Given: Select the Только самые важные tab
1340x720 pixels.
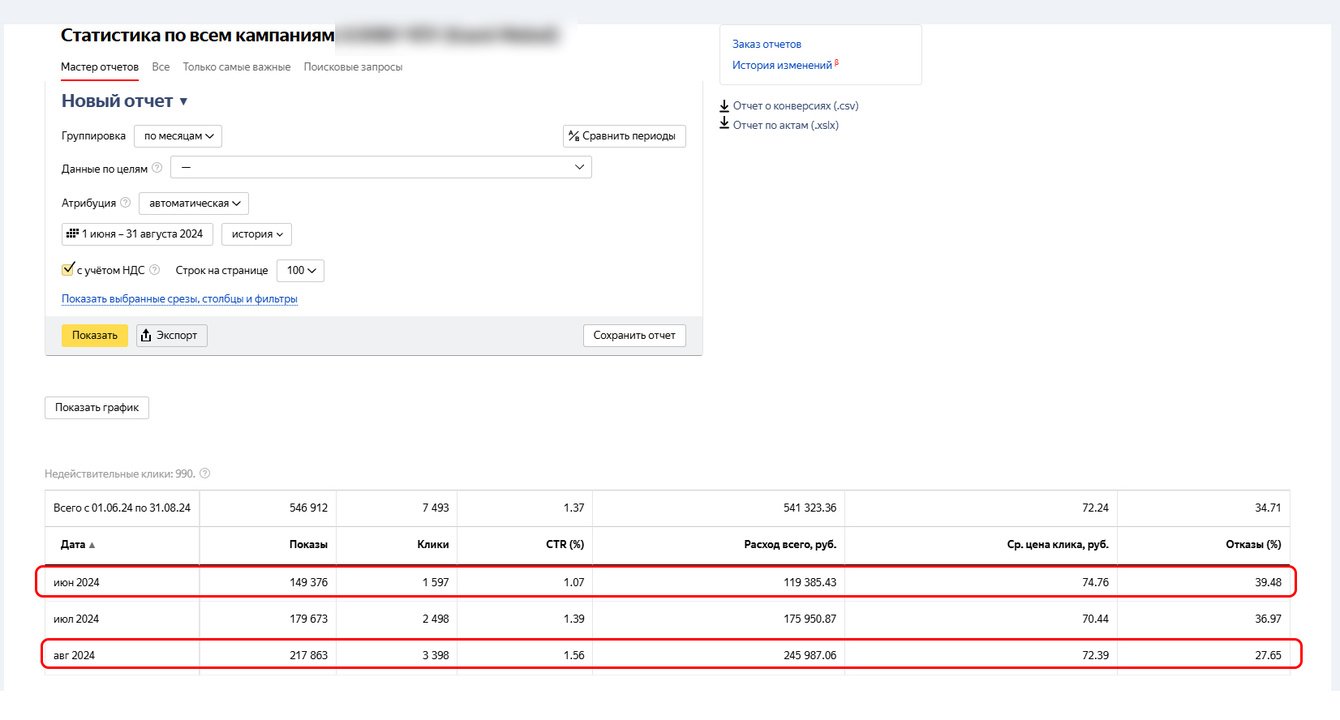Looking at the screenshot, I should 237,67.
